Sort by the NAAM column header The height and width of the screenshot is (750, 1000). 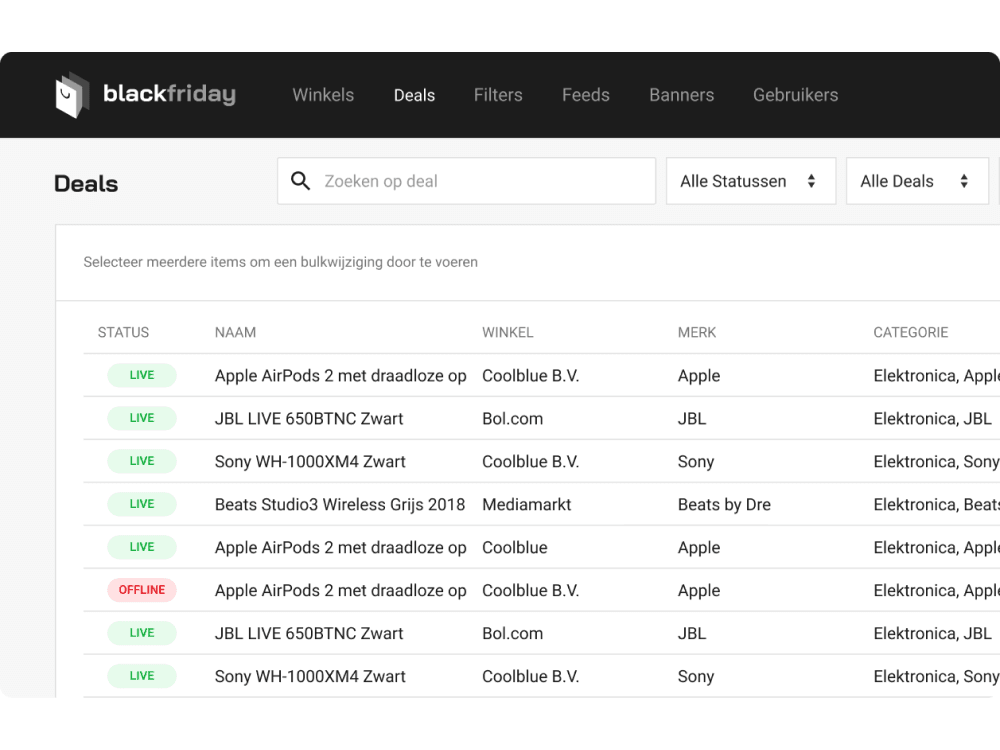(235, 332)
